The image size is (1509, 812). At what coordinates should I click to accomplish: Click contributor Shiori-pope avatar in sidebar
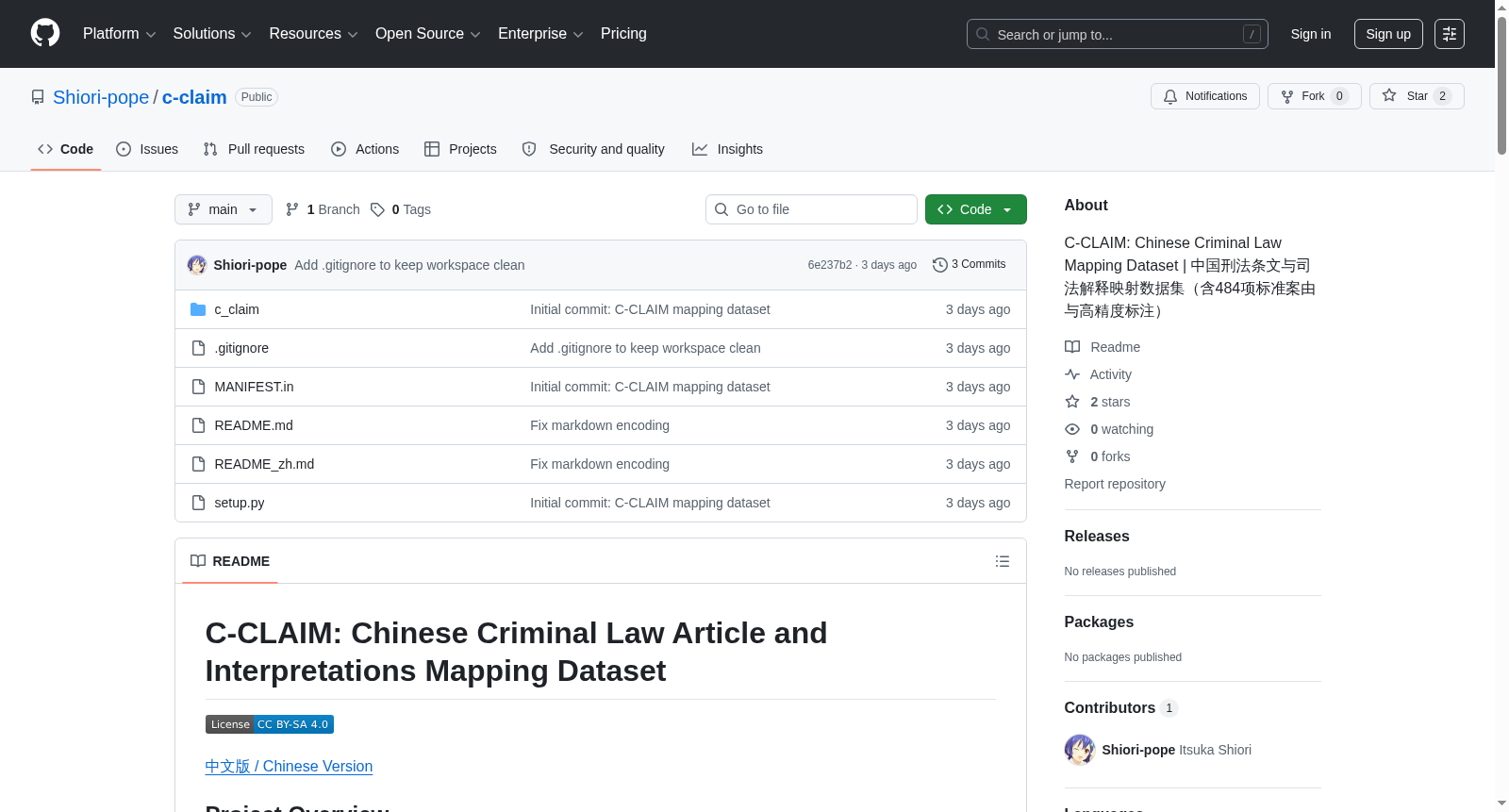(1080, 750)
